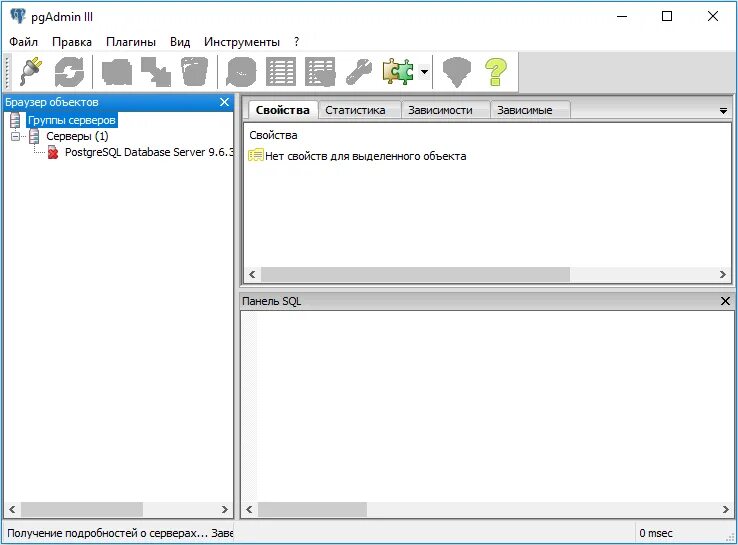The image size is (738, 545).
Task: Click the Серверы node icon
Action: pyautogui.click(x=34, y=136)
